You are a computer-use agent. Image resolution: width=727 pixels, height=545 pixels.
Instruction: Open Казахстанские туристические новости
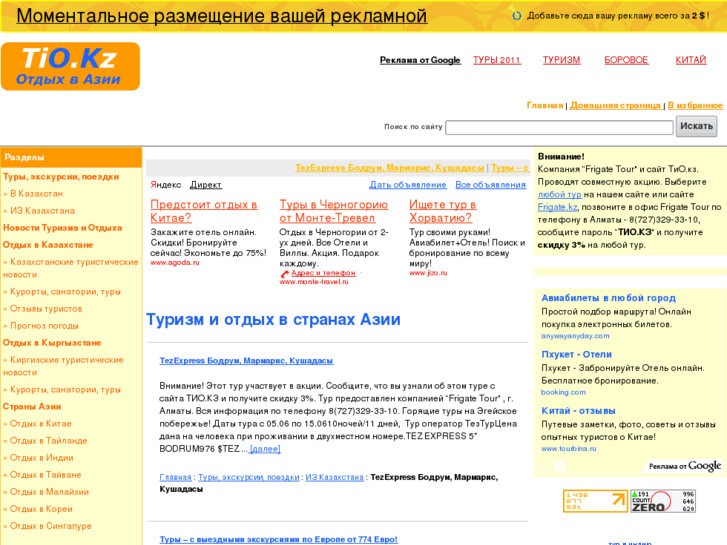click(70, 268)
